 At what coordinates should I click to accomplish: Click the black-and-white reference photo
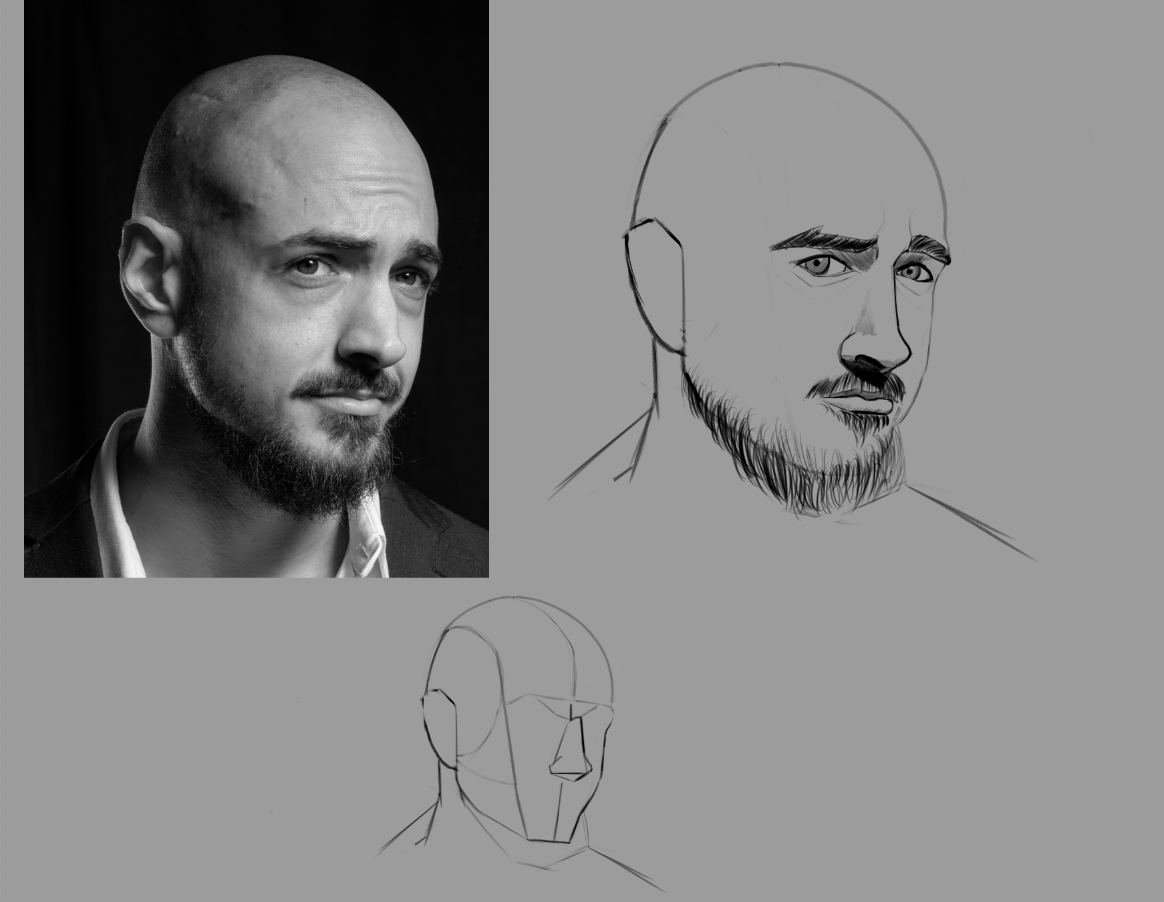(256, 289)
